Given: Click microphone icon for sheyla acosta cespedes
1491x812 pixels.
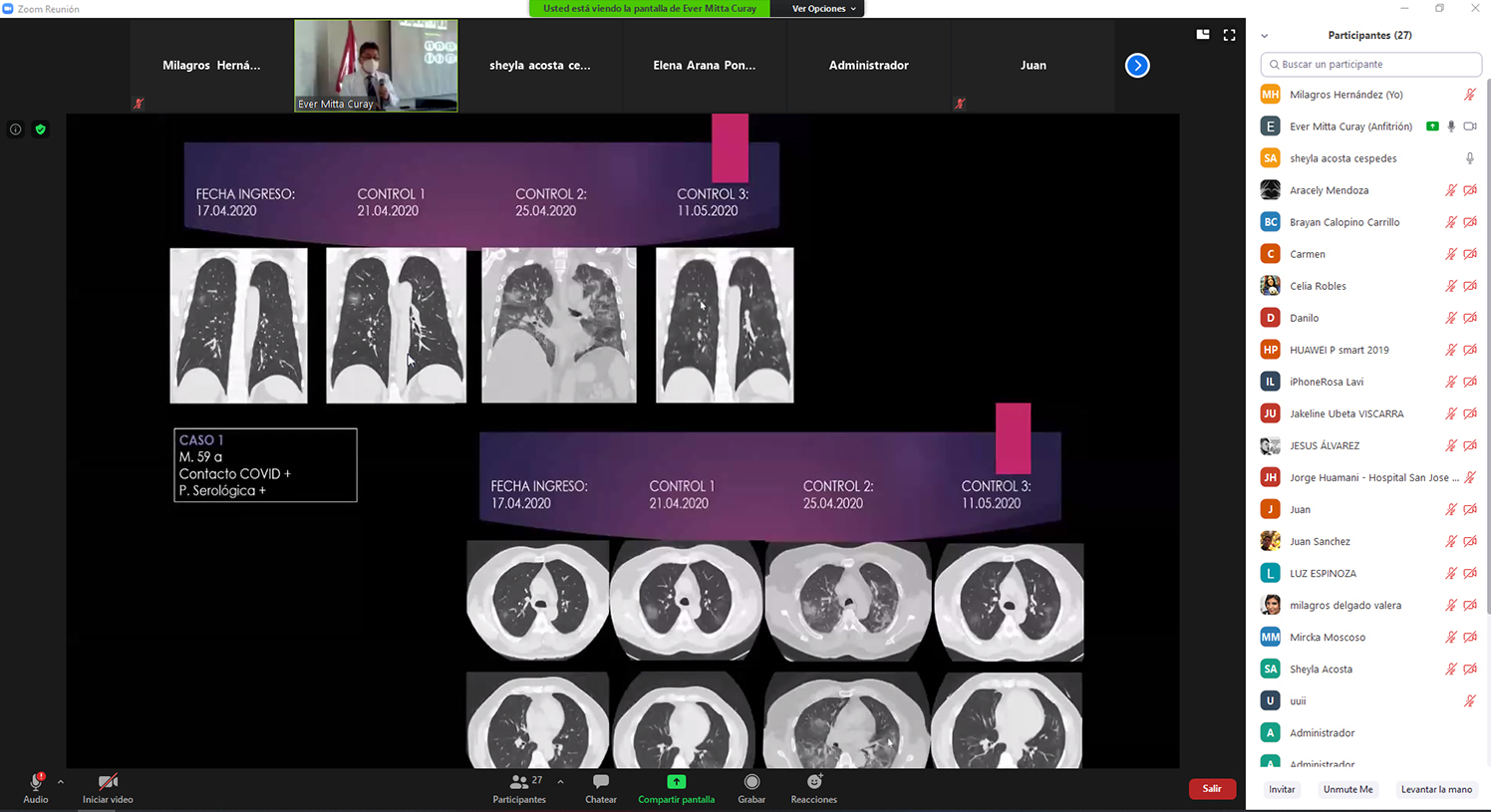Looking at the screenshot, I should [x=1469, y=158].
